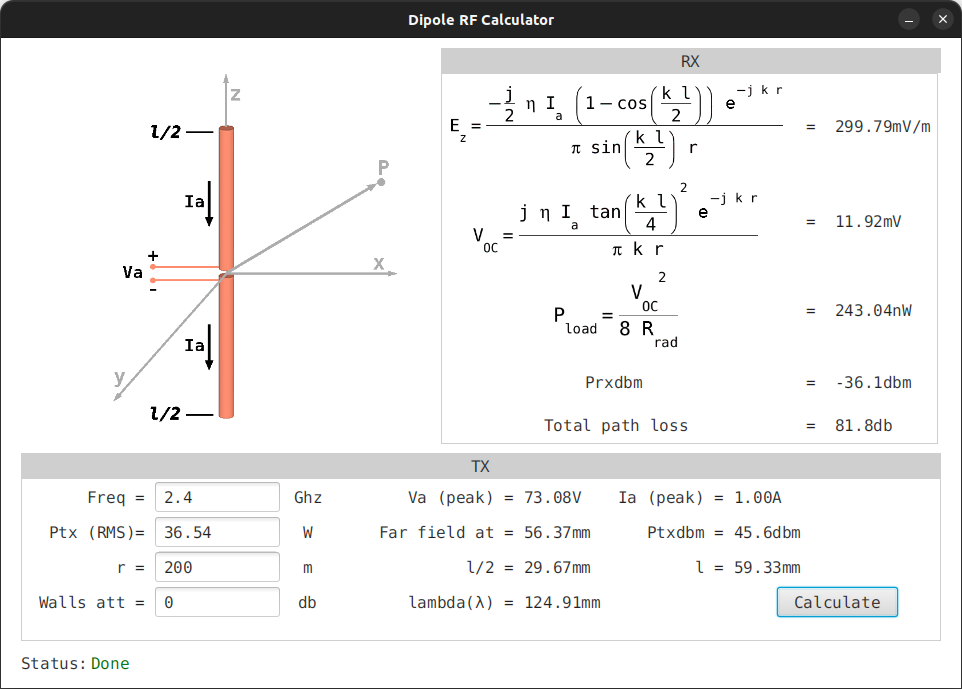Viewport: 962px width, 689px height.
Task: Select the Ez result 299.79mV/m
Action: [x=882, y=126]
